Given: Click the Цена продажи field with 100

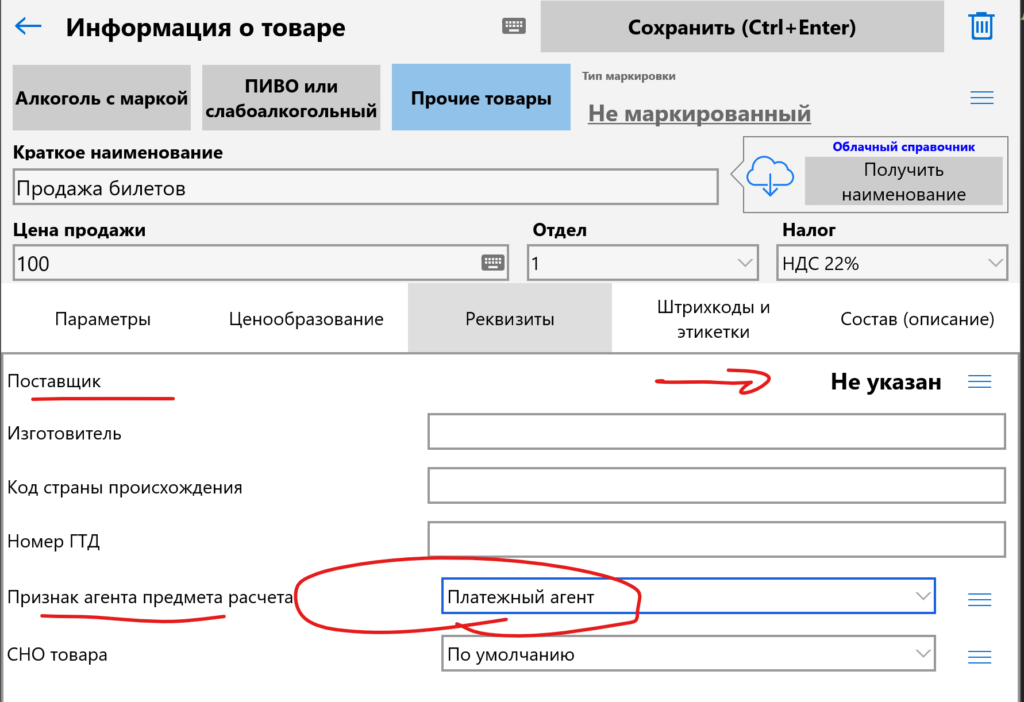Looking at the screenshot, I should coord(261,263).
